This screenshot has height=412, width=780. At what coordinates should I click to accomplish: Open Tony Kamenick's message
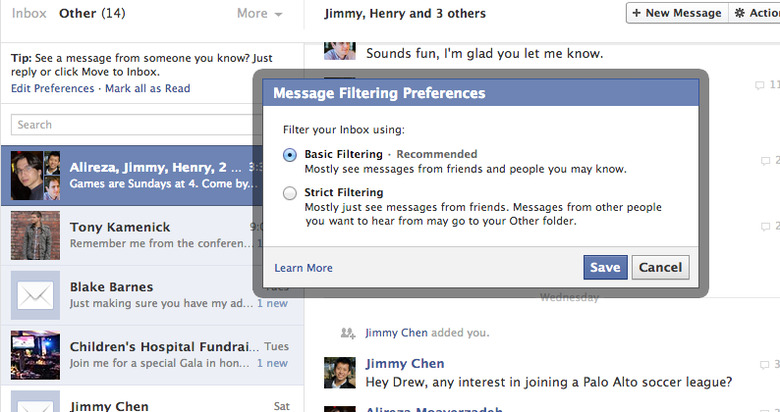click(132, 235)
